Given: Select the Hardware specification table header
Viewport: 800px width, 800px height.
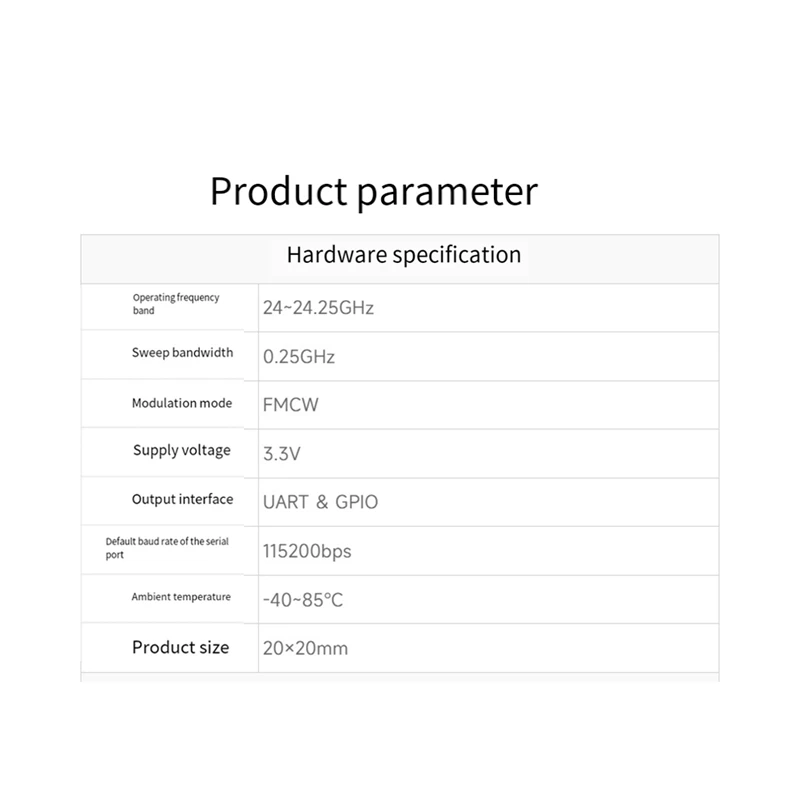Looking at the screenshot, I should tap(400, 259).
